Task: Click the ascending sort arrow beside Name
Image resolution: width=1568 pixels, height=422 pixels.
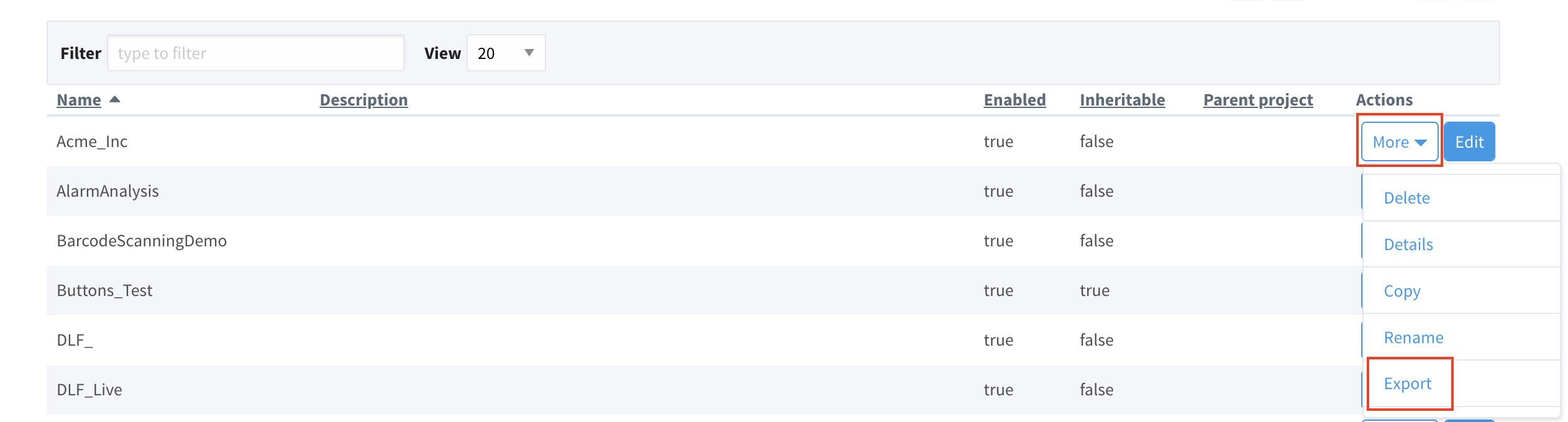Action: [x=114, y=99]
